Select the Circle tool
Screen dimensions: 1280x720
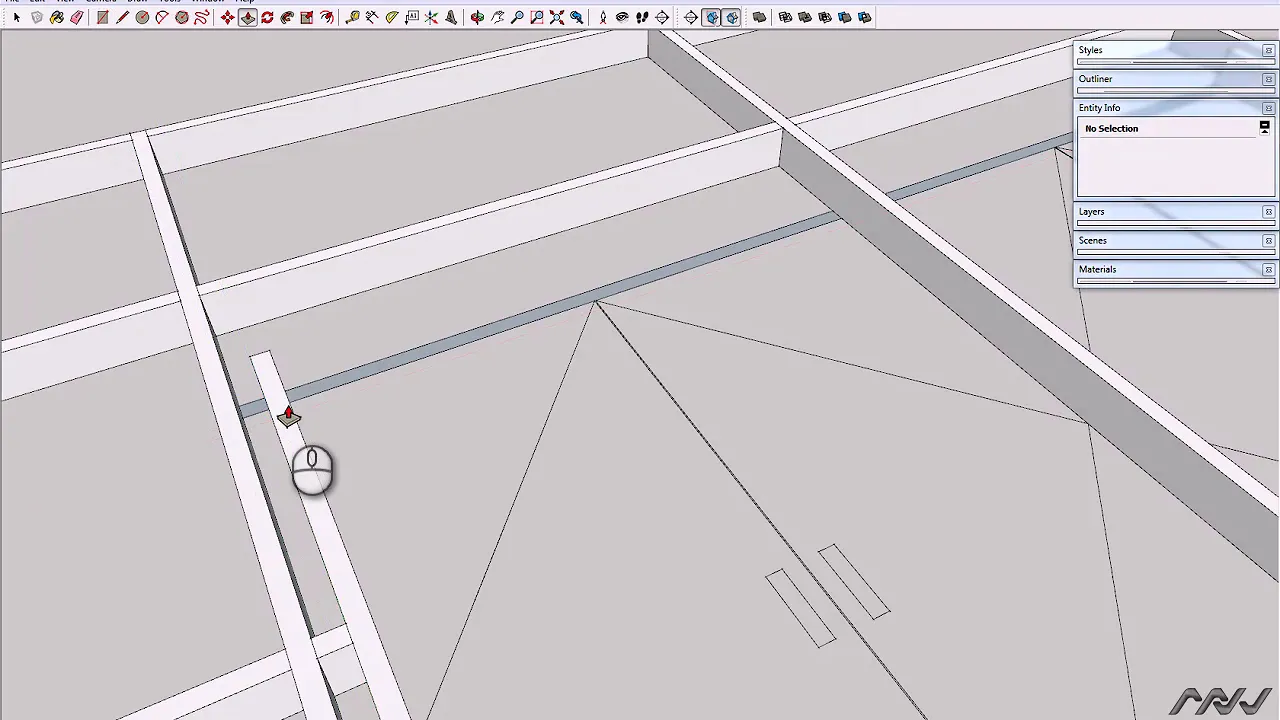coord(142,17)
